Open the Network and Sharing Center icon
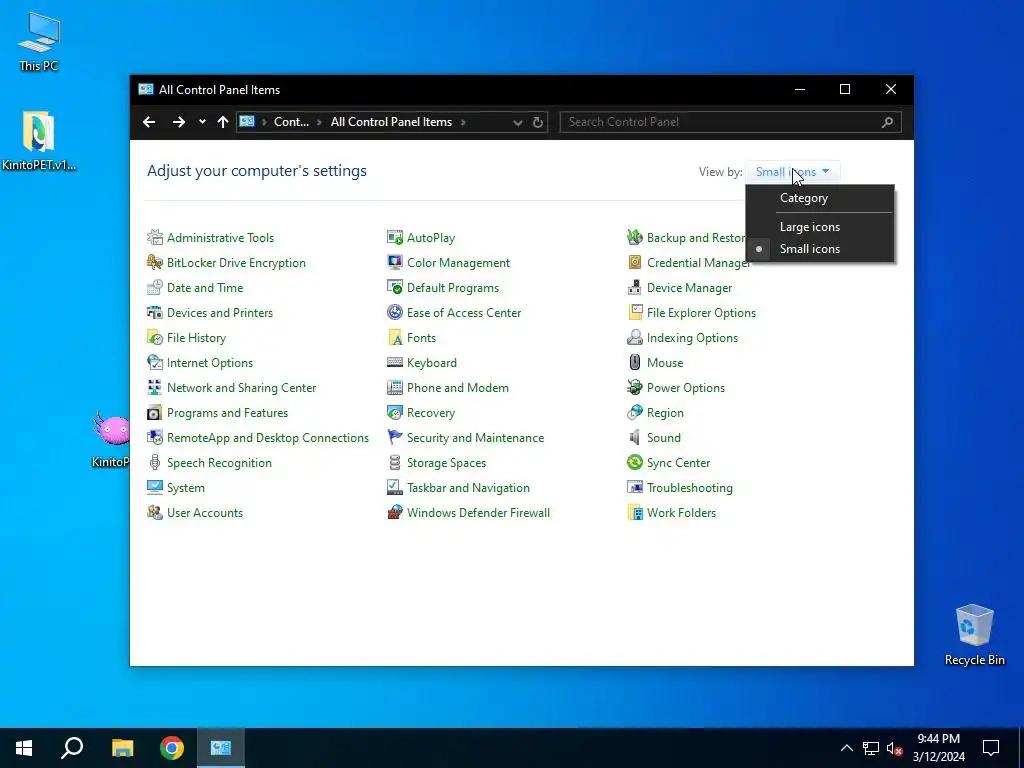The width and height of the screenshot is (1024, 768). pos(155,388)
